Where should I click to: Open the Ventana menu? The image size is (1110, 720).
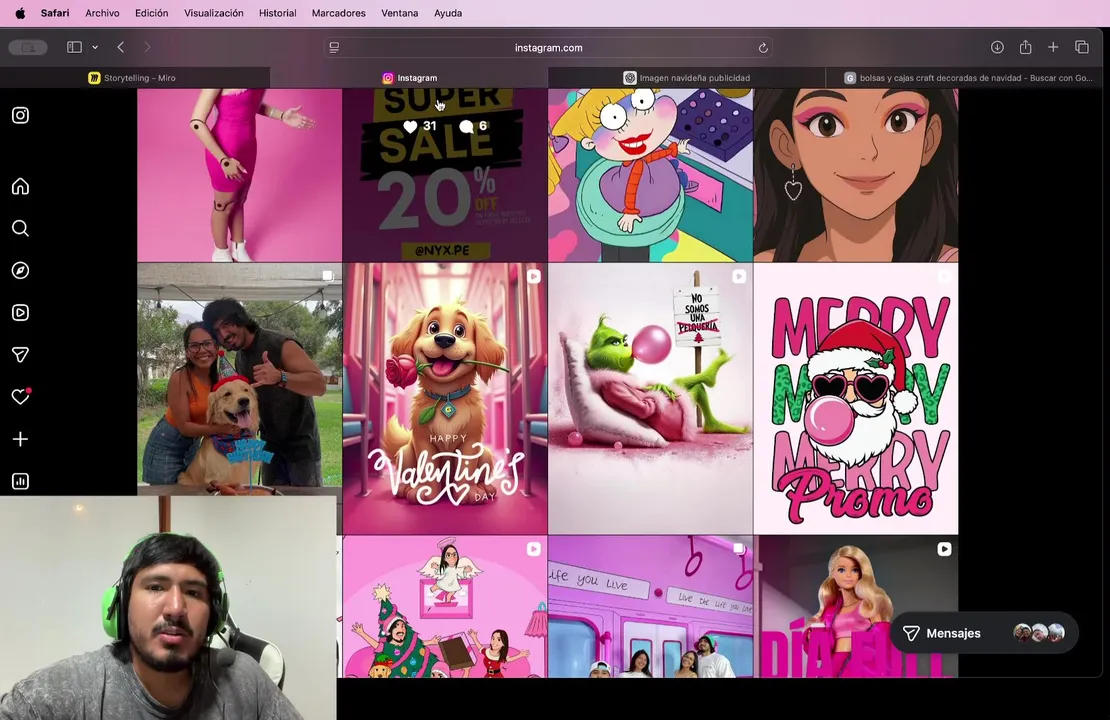click(399, 13)
